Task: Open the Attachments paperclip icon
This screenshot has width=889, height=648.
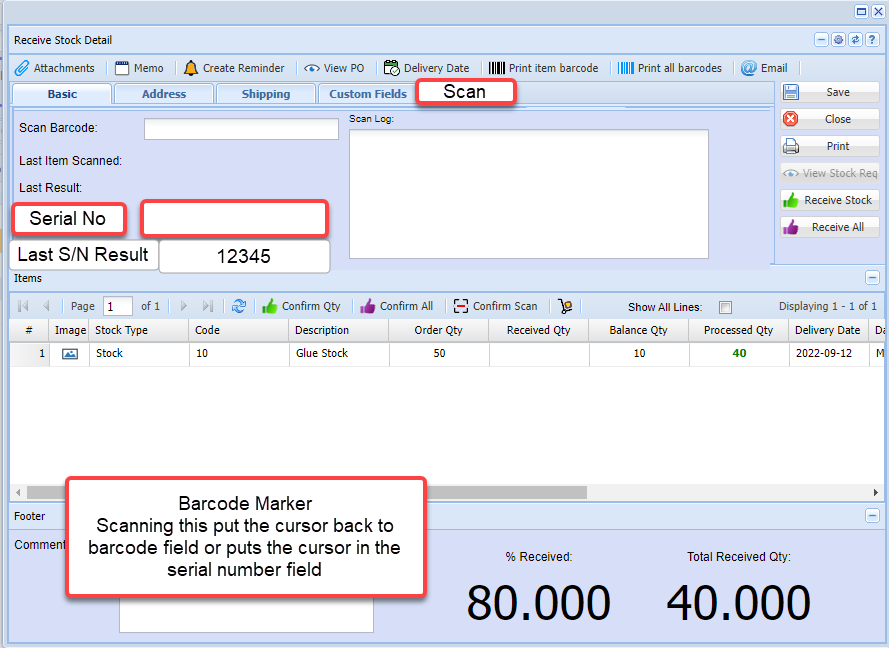Action: click(x=22, y=68)
